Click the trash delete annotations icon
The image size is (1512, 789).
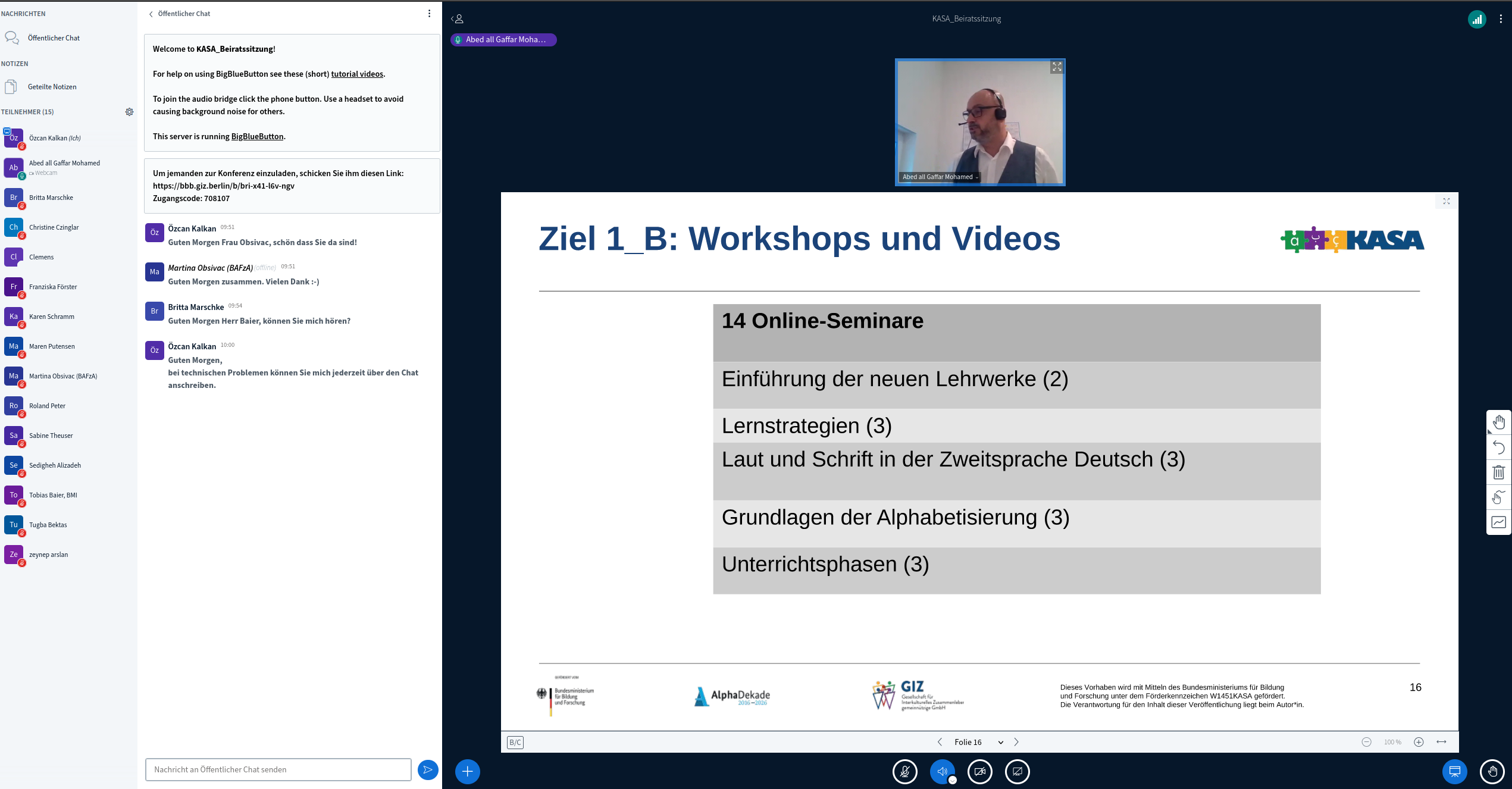(x=1498, y=472)
